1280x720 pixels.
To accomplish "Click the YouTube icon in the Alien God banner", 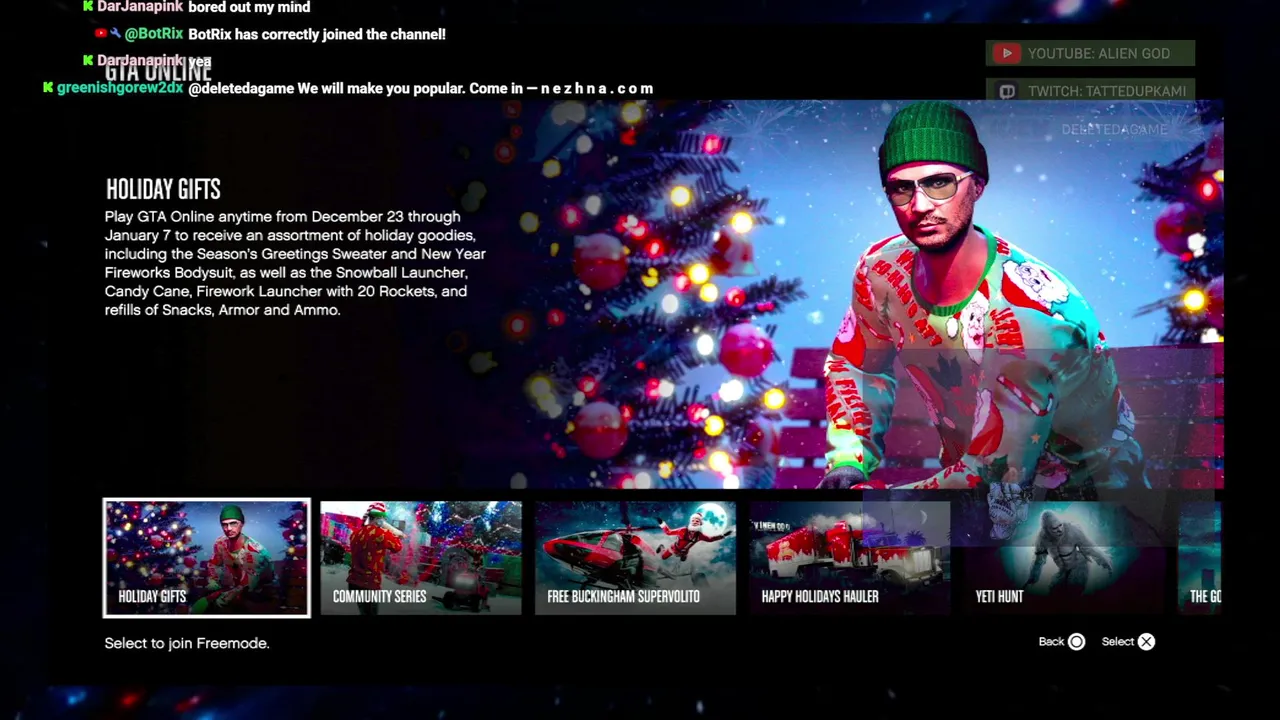I will [1007, 54].
